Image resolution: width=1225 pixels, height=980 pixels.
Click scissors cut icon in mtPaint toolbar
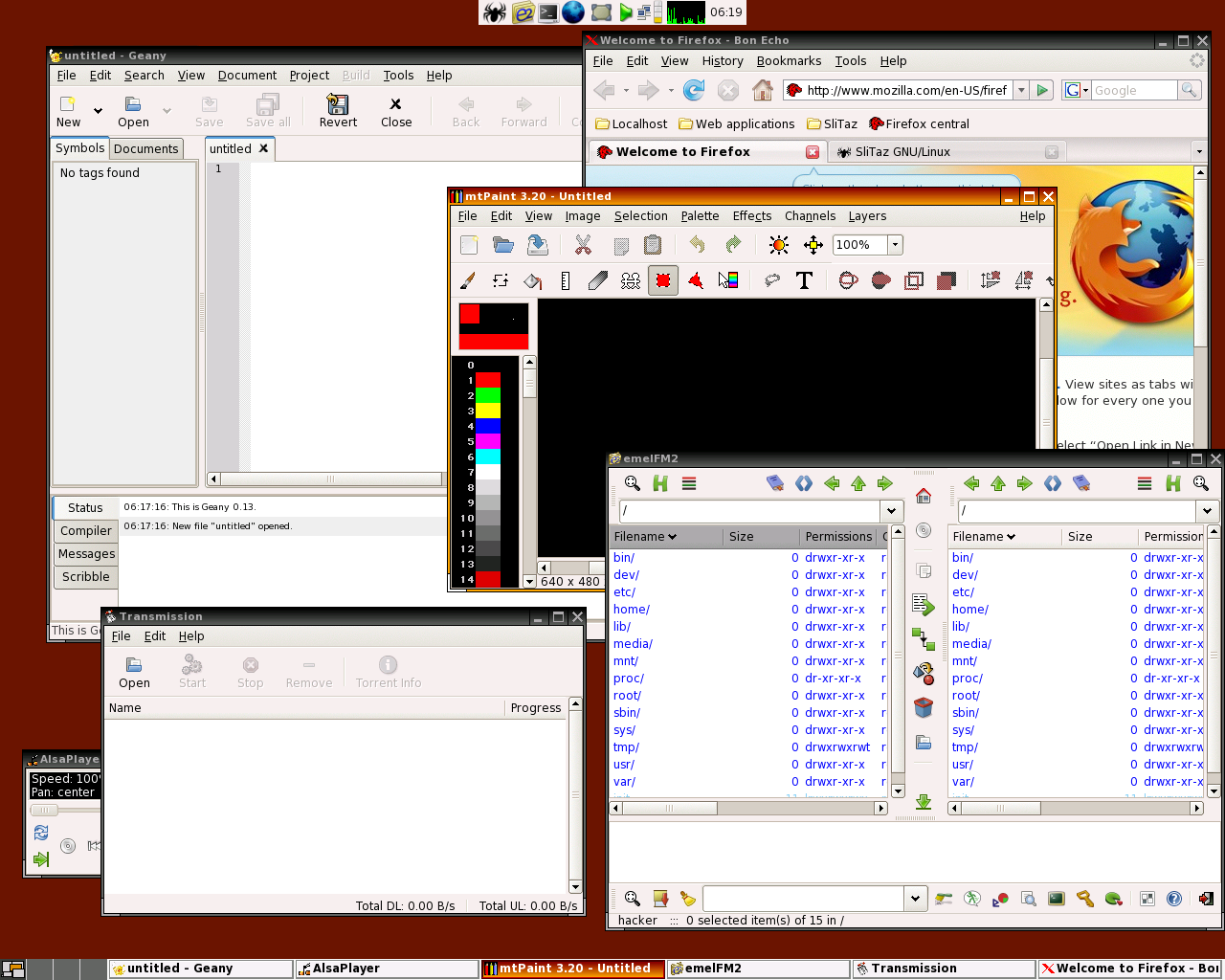point(583,245)
